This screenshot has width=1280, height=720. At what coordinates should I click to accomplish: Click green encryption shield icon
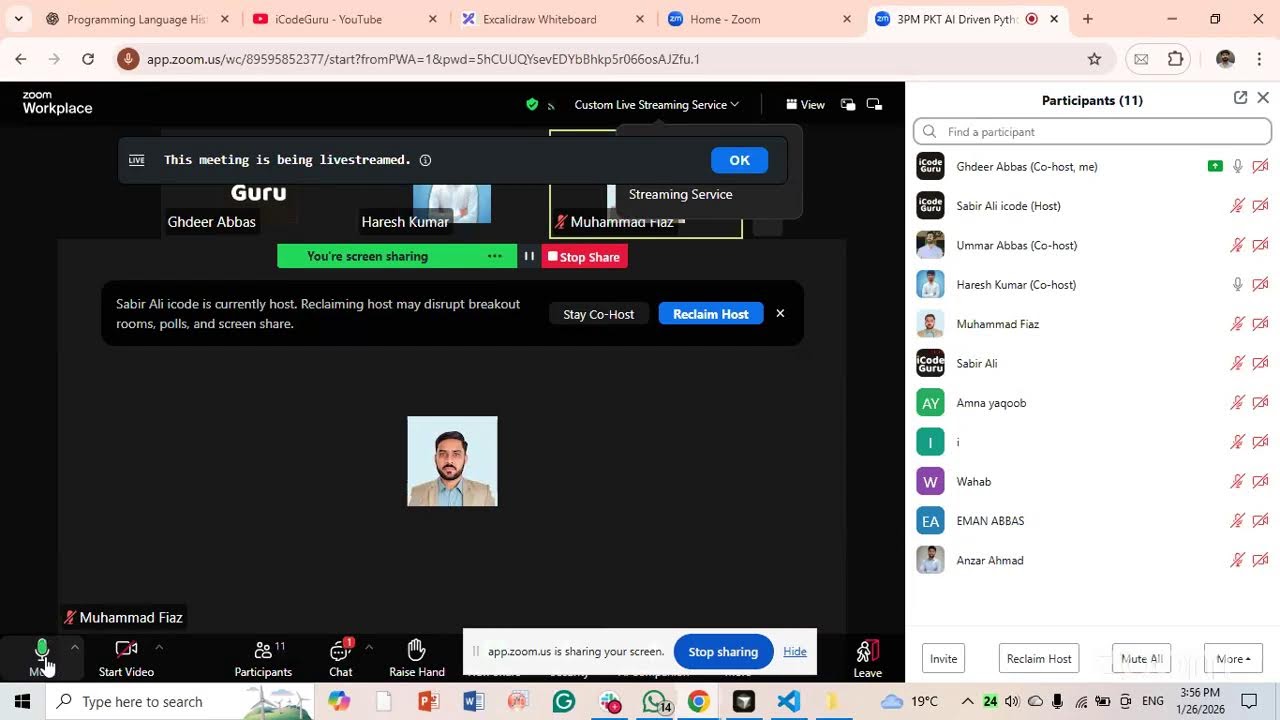(532, 104)
